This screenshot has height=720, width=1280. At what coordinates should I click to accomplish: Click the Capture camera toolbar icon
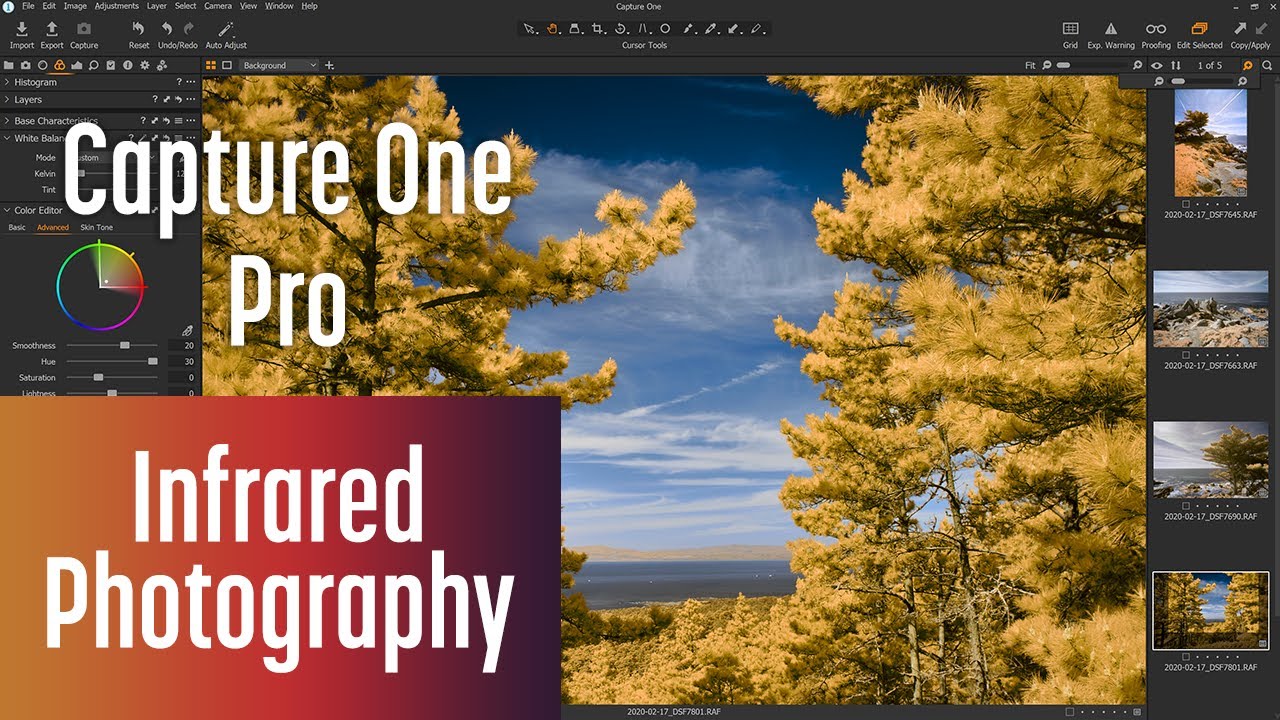coord(84,29)
